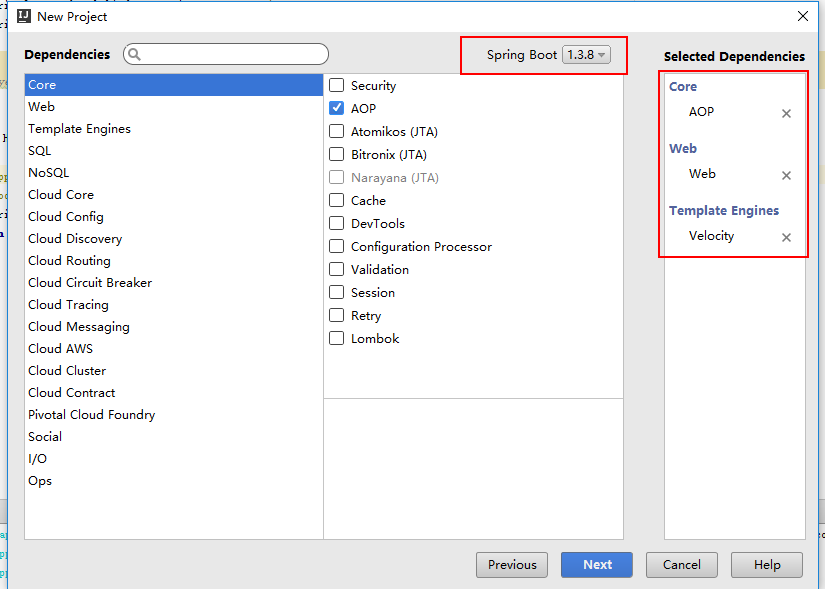Select Cloud Messaging category
The image size is (825, 589).
pyautogui.click(x=174, y=327)
